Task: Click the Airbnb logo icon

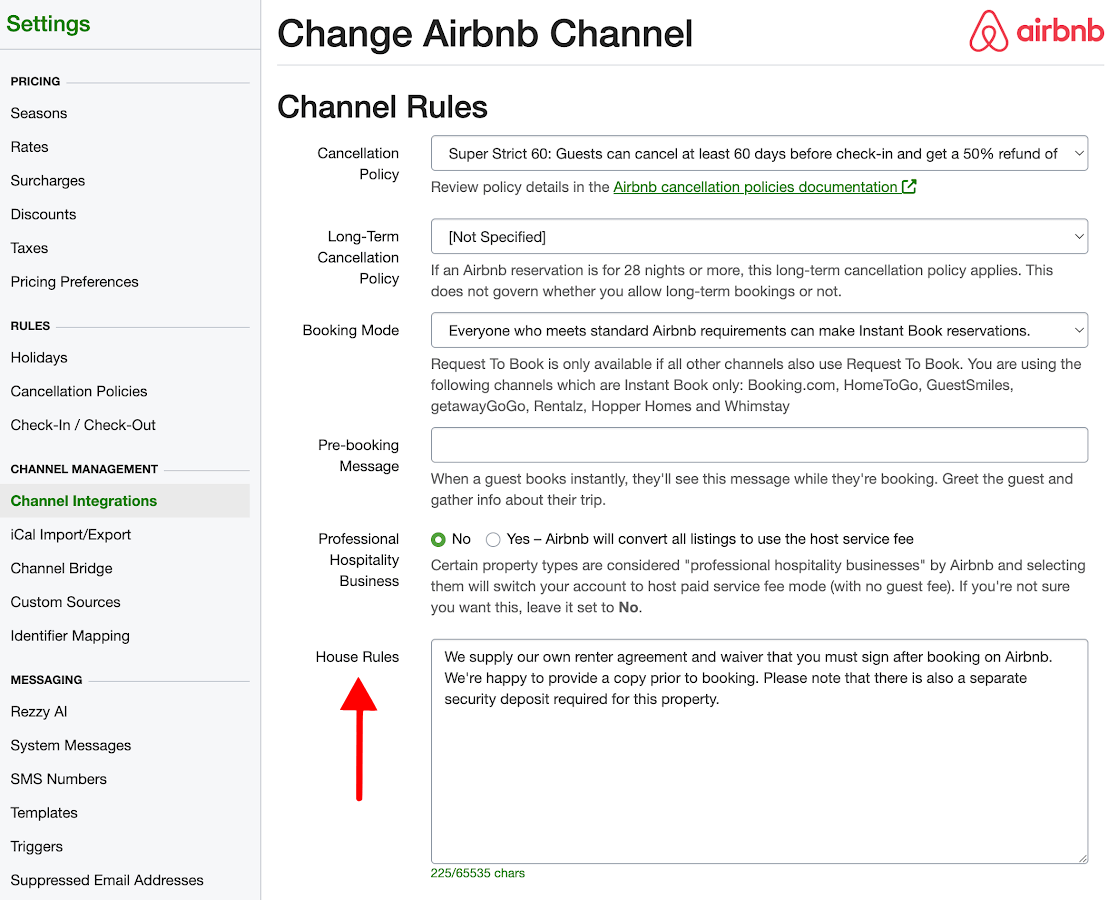Action: coord(988,31)
